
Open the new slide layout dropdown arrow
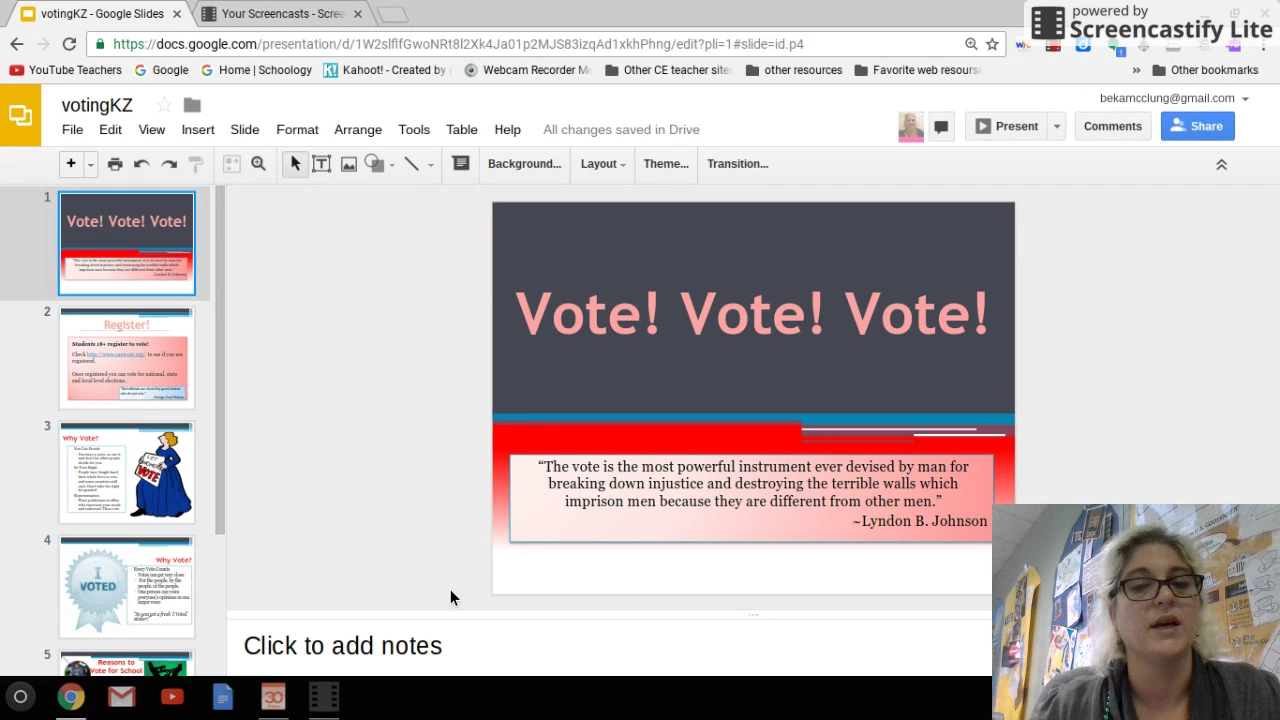tap(90, 165)
